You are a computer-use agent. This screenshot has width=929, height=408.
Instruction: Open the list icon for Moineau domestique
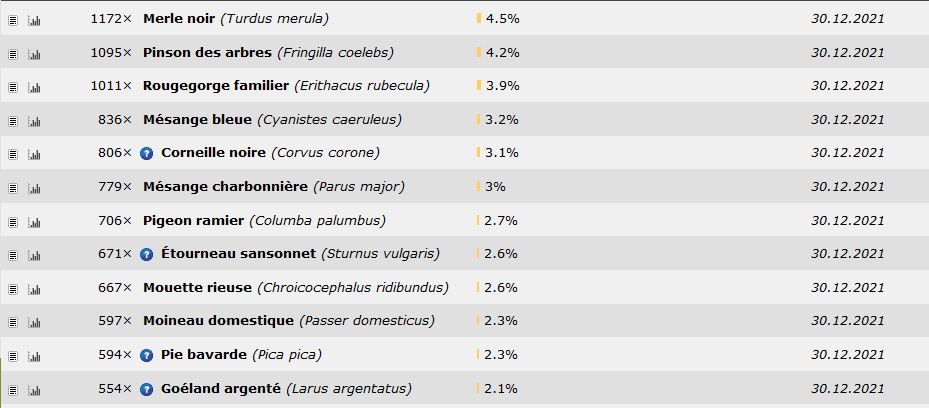point(13,323)
